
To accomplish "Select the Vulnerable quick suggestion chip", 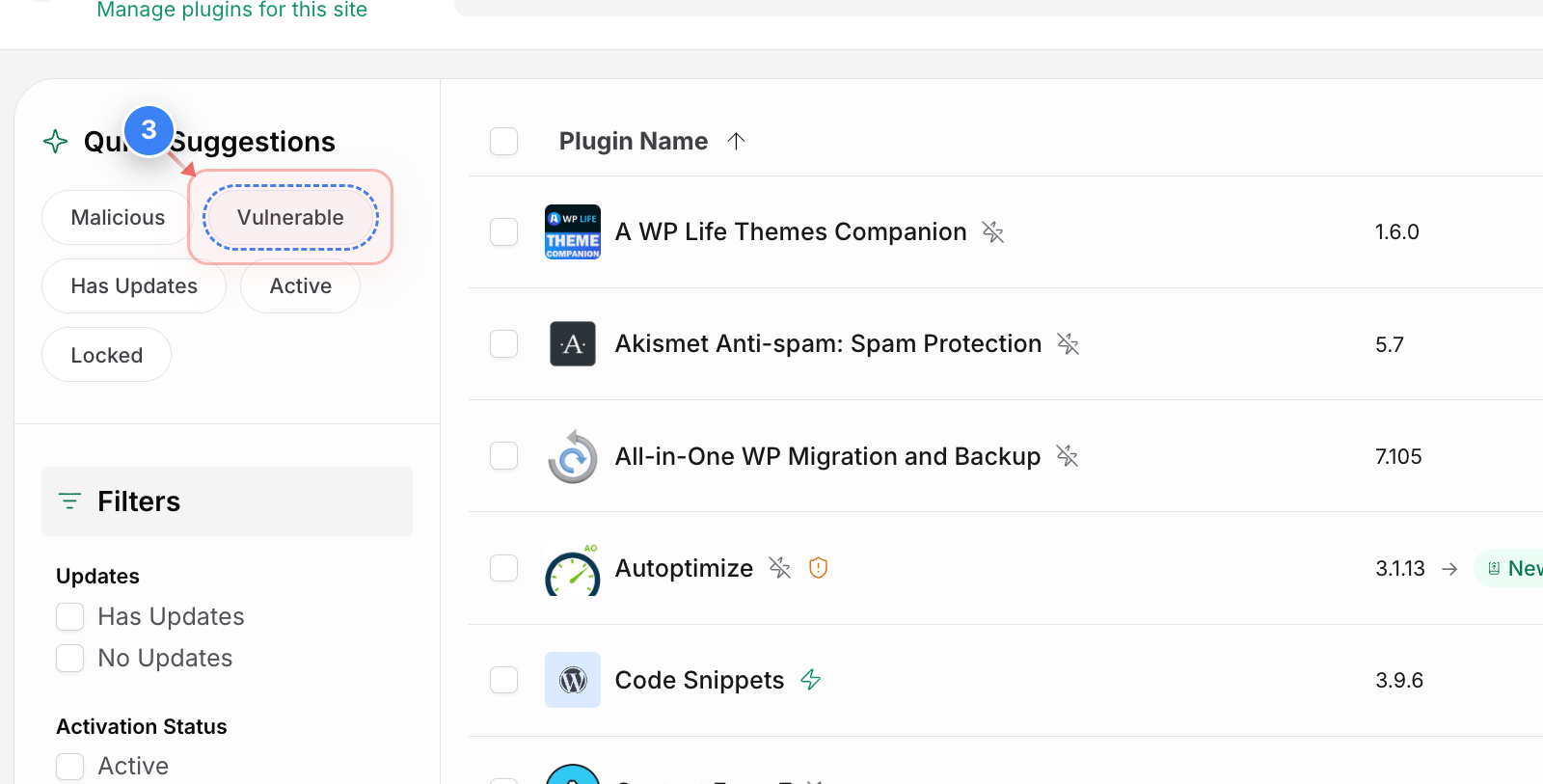I will pos(290,218).
